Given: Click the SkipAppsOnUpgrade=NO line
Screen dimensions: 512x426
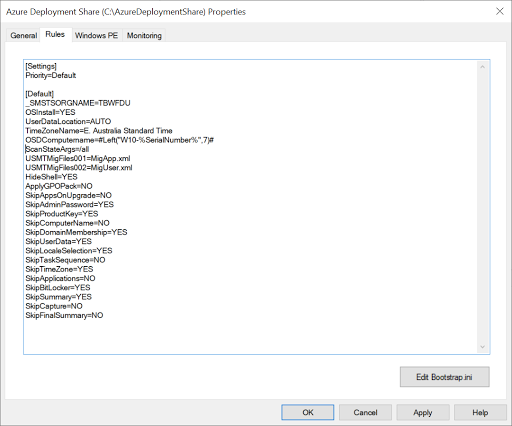Looking at the screenshot, I should [69, 195].
